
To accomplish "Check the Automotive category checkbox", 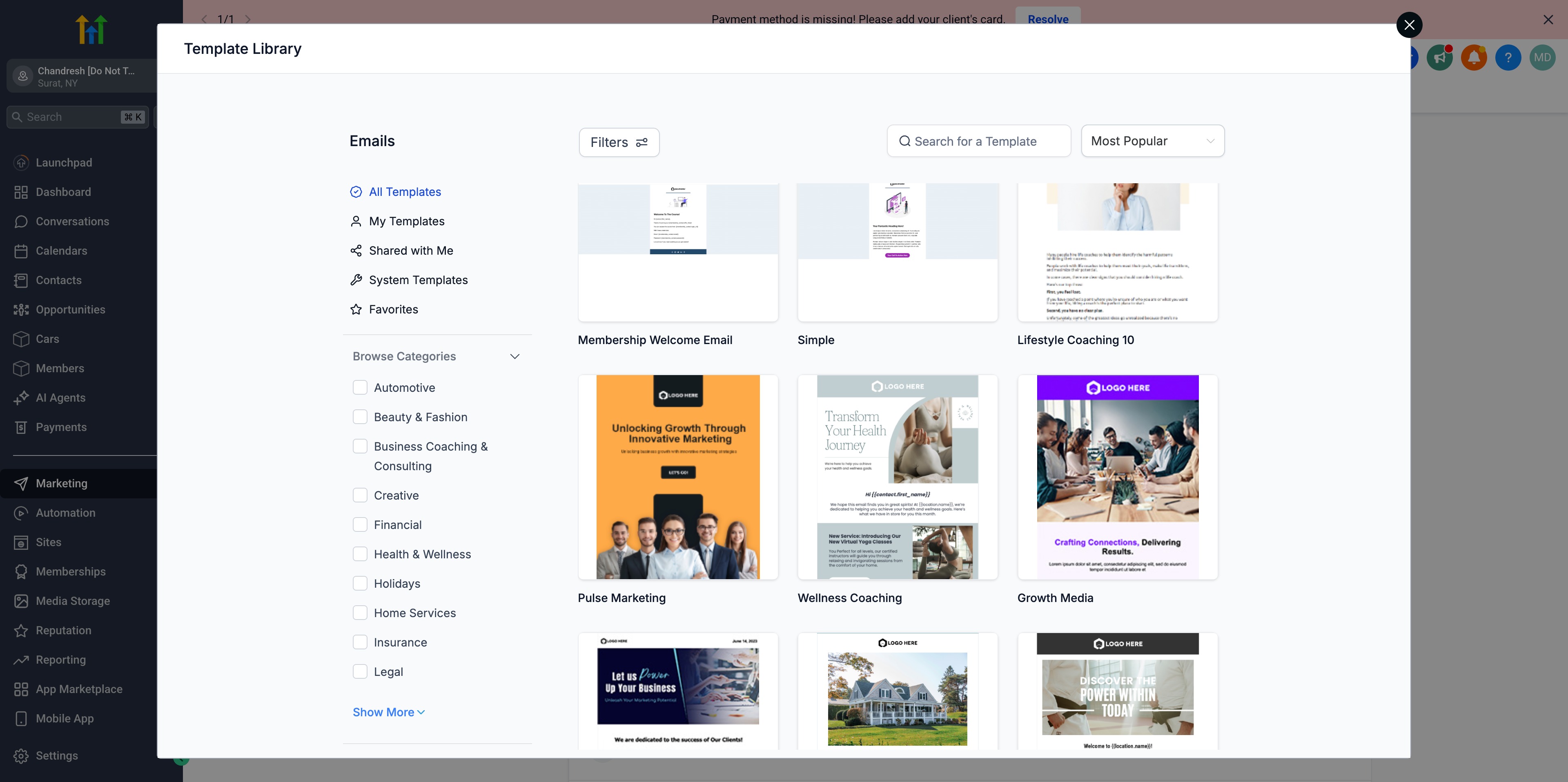I will pos(360,388).
